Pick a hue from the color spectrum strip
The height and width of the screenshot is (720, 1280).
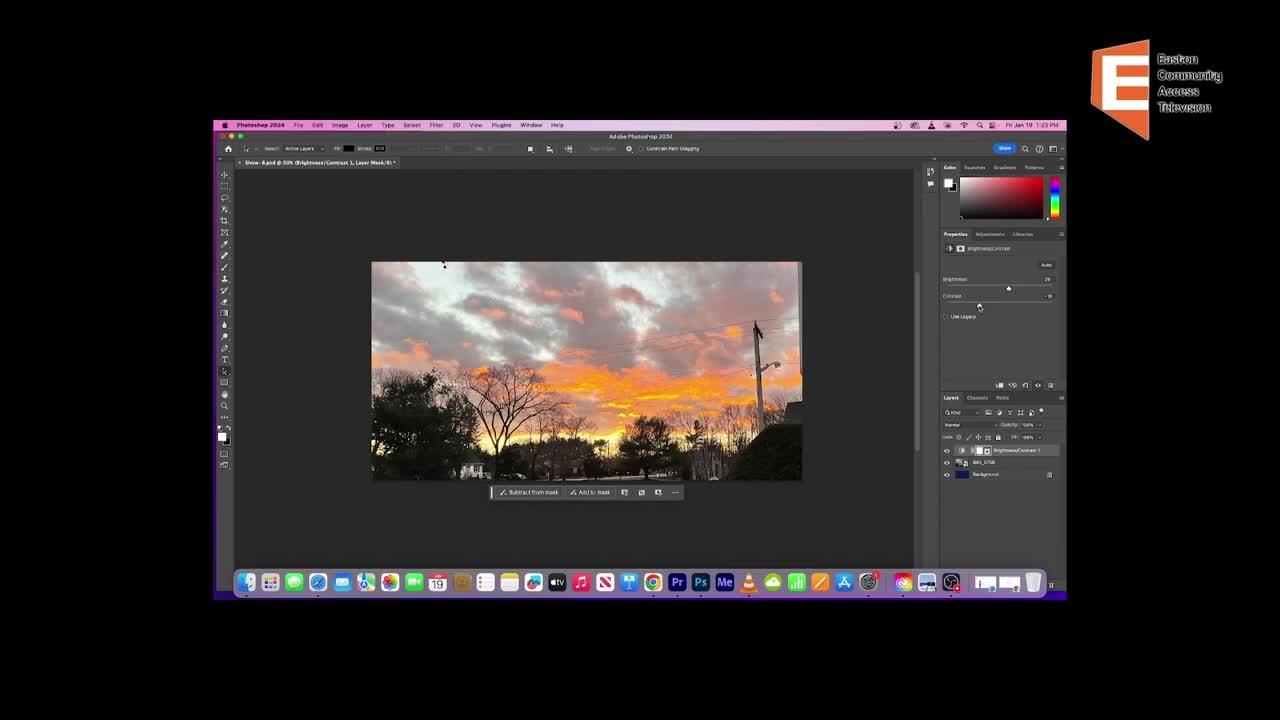click(1054, 197)
